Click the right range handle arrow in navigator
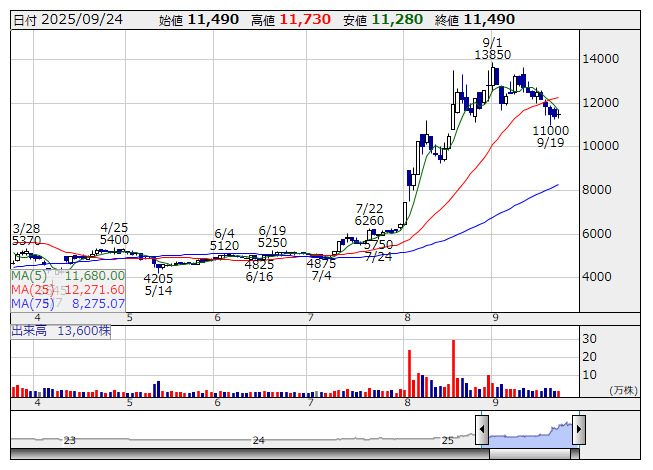Screen dimensions: 653x470 point(578,430)
